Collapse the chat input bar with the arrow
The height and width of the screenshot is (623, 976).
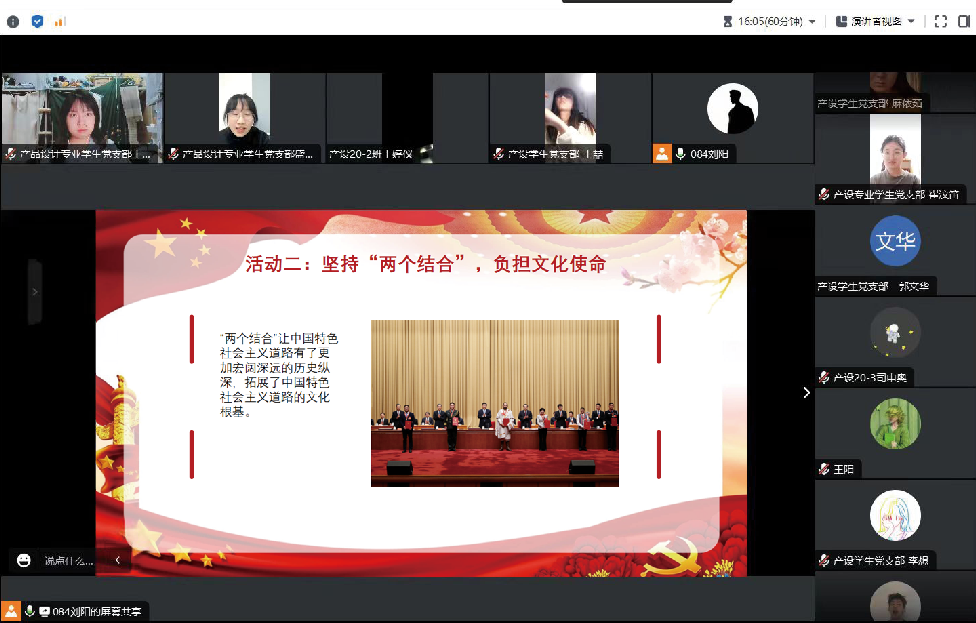(x=118, y=560)
